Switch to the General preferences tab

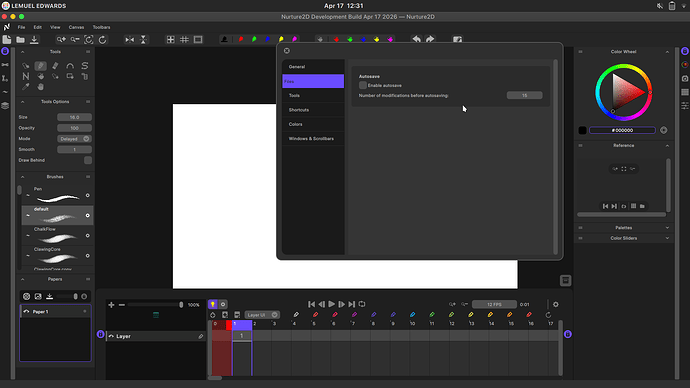(x=313, y=67)
